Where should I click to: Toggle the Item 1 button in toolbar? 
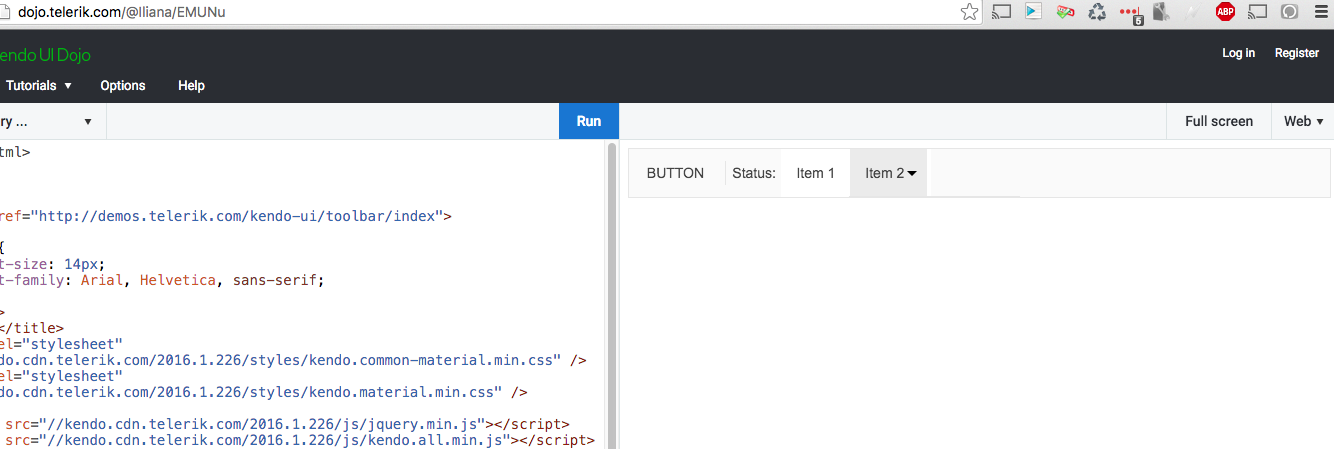(815, 173)
